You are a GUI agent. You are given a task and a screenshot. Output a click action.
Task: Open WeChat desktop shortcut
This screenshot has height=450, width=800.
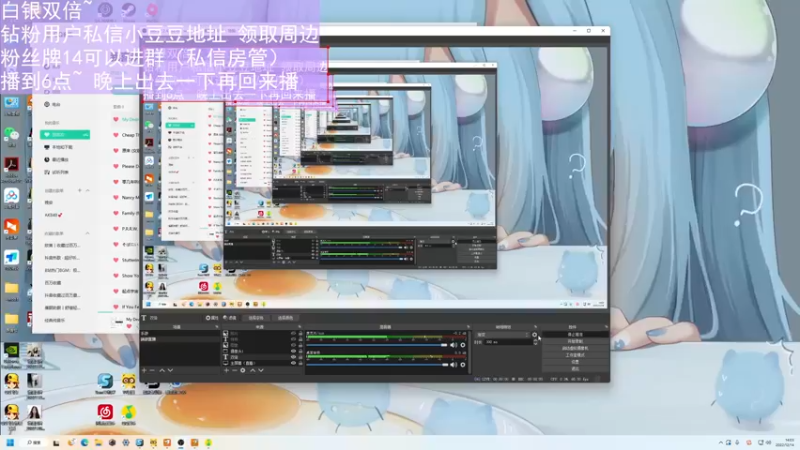11,135
